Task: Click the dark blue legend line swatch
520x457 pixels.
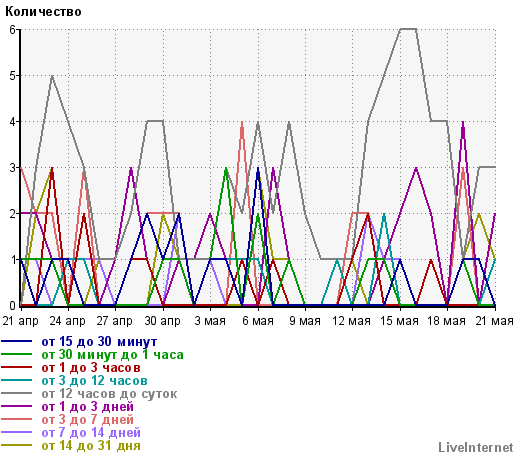Action: [x=17, y=341]
